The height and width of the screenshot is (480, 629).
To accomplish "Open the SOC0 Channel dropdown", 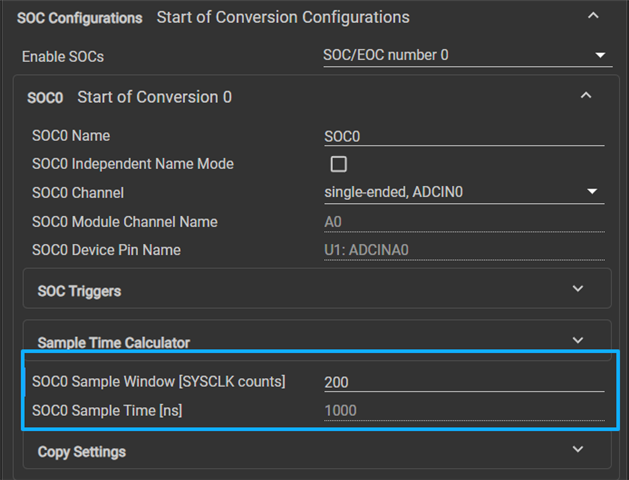I will click(464, 192).
